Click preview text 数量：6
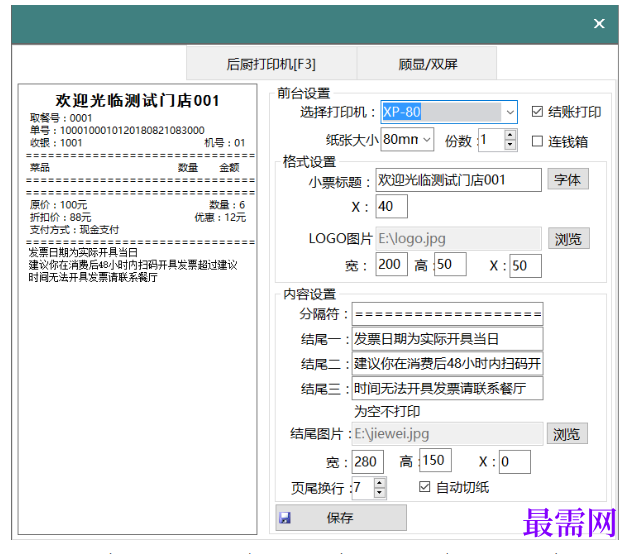The width and height of the screenshot is (635, 554). (227, 205)
